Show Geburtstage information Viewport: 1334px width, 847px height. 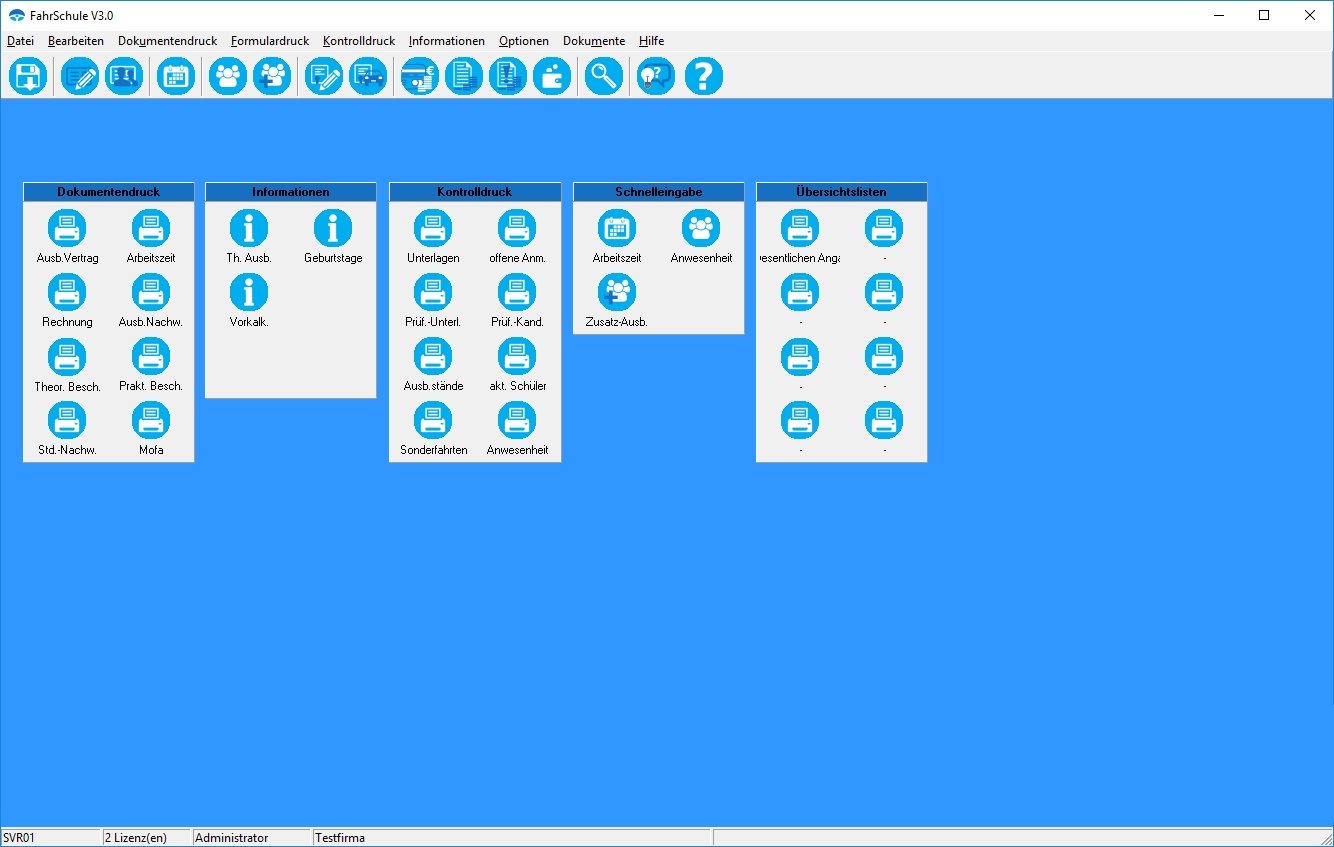(333, 229)
